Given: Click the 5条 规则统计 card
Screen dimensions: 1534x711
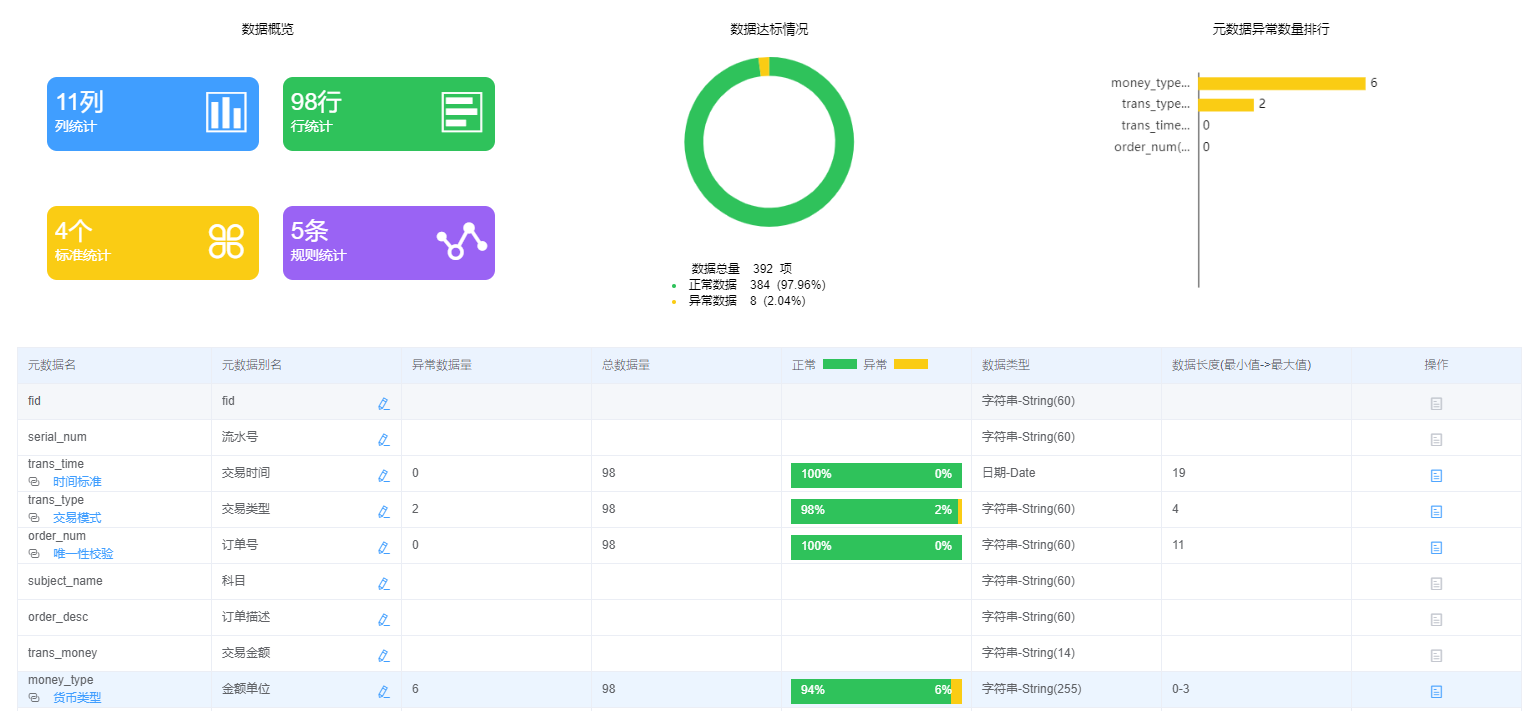Looking at the screenshot, I should pos(389,243).
